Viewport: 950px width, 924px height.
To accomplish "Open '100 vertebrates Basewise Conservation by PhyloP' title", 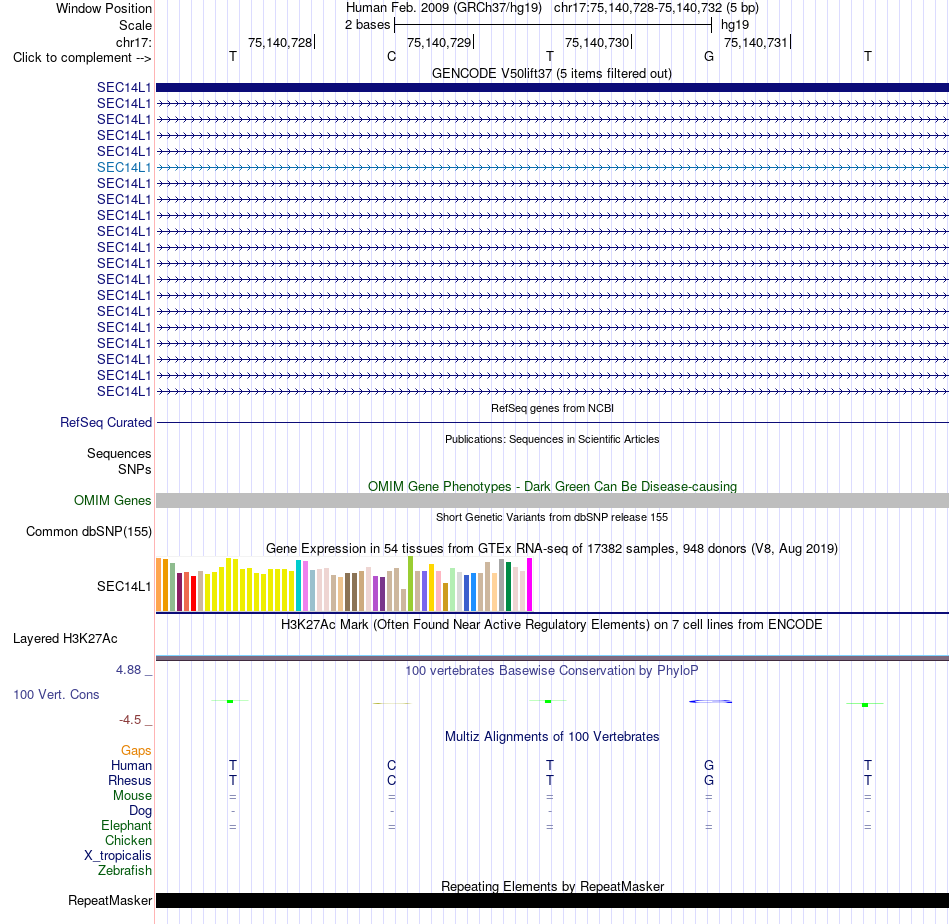I will (552, 671).
